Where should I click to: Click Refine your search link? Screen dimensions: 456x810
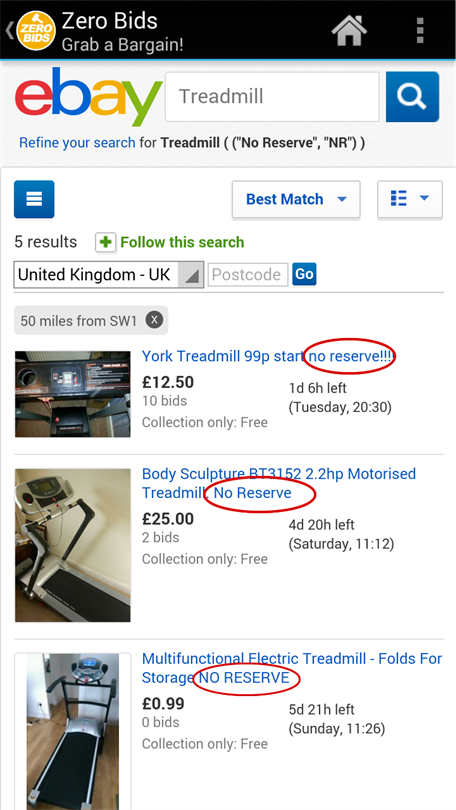click(x=77, y=143)
